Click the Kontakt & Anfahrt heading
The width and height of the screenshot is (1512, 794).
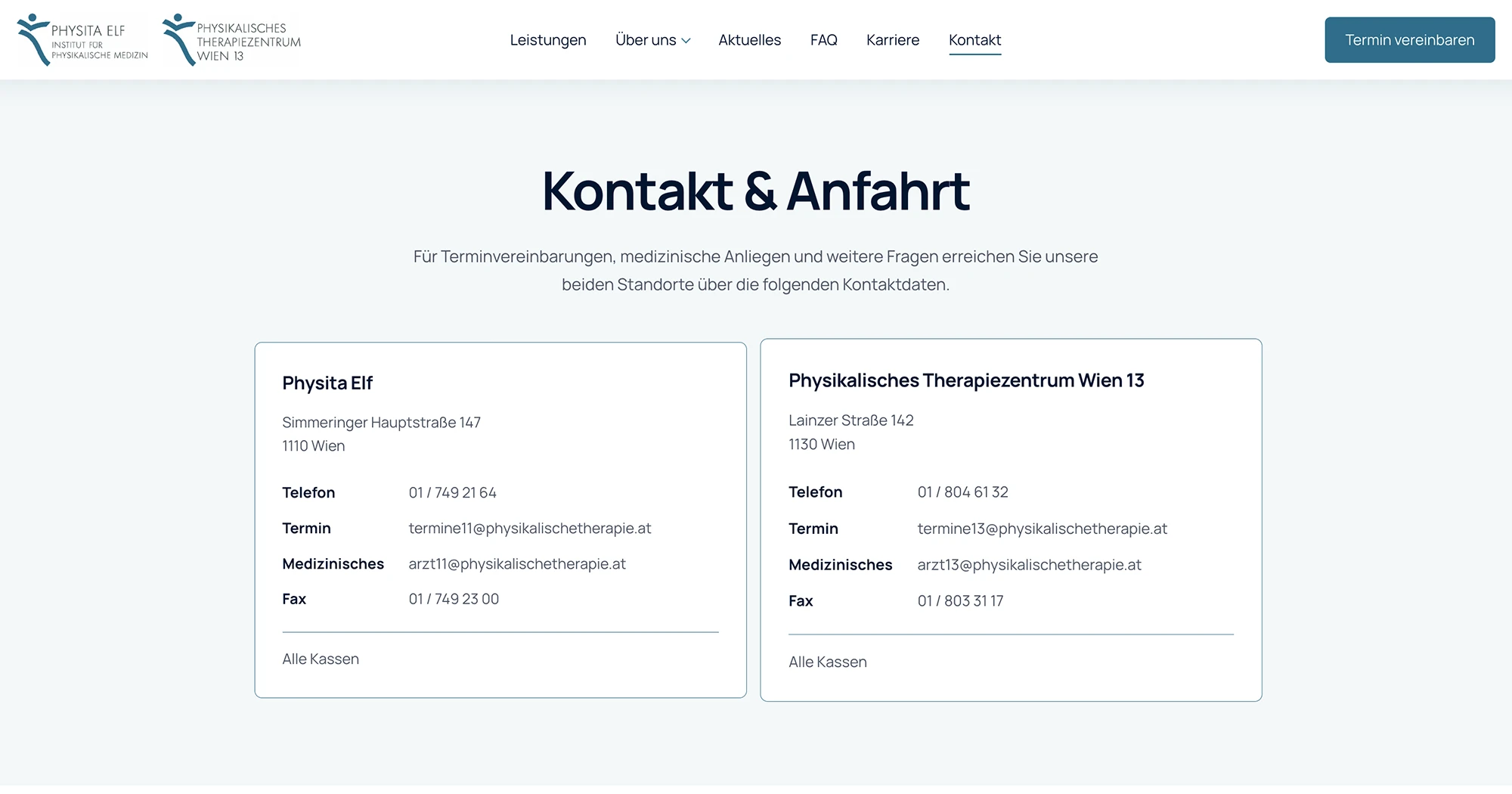click(756, 191)
